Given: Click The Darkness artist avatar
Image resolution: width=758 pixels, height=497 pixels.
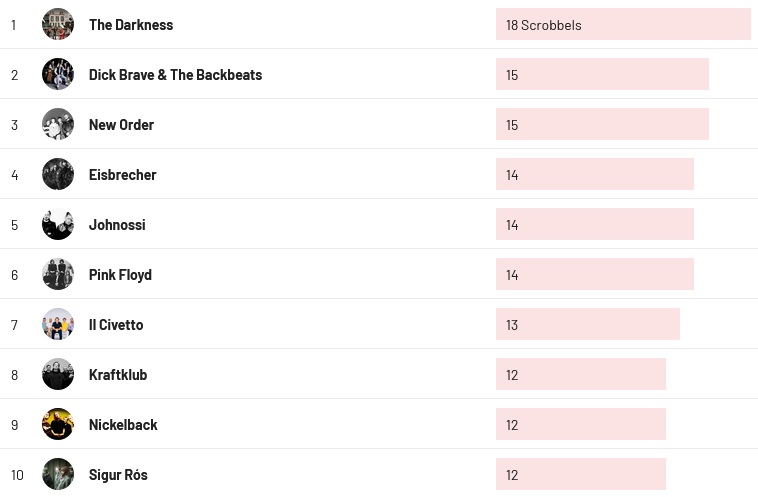Looking at the screenshot, I should (58, 24).
